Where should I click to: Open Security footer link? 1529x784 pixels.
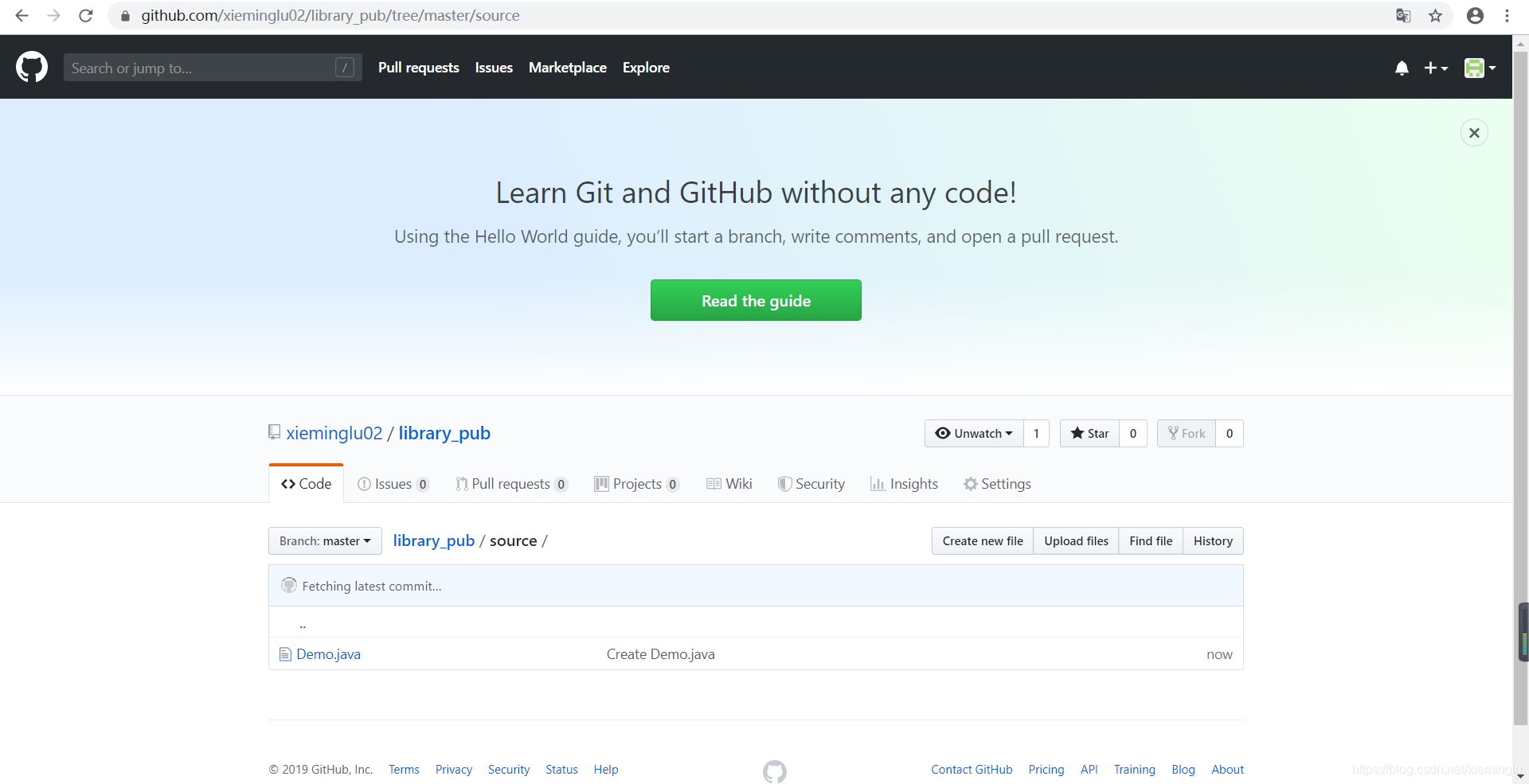(x=509, y=770)
